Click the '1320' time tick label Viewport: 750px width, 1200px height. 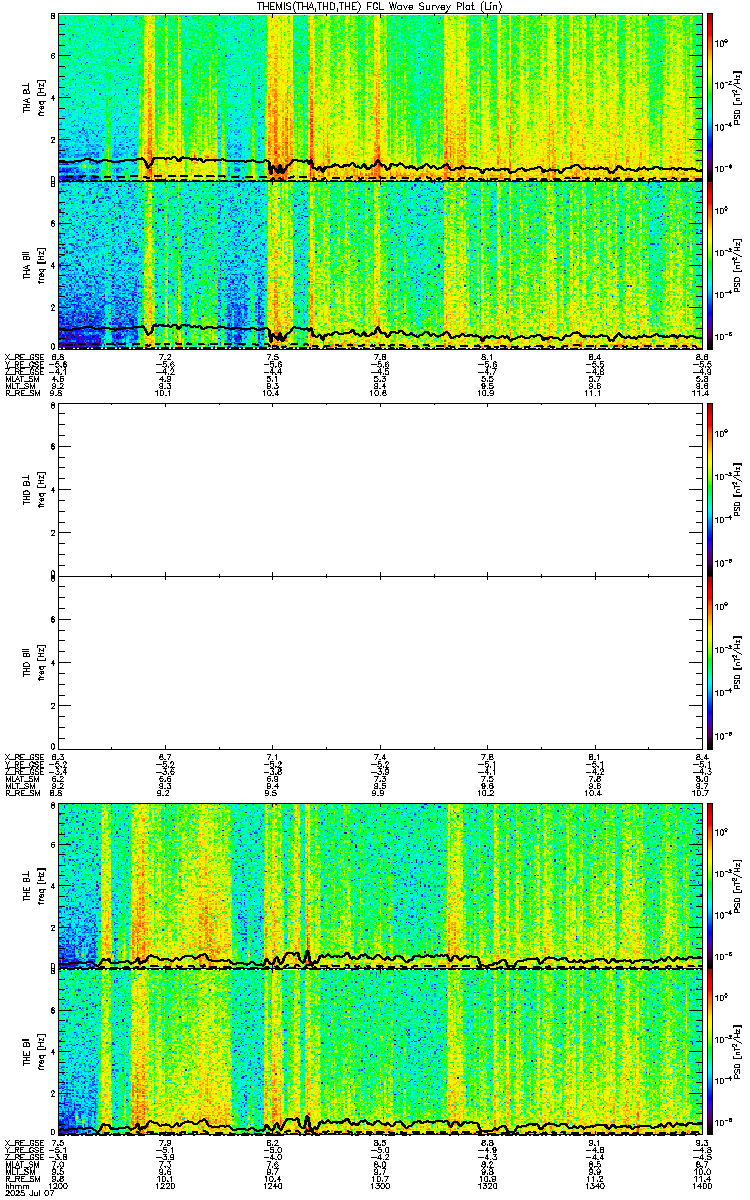[487, 1187]
